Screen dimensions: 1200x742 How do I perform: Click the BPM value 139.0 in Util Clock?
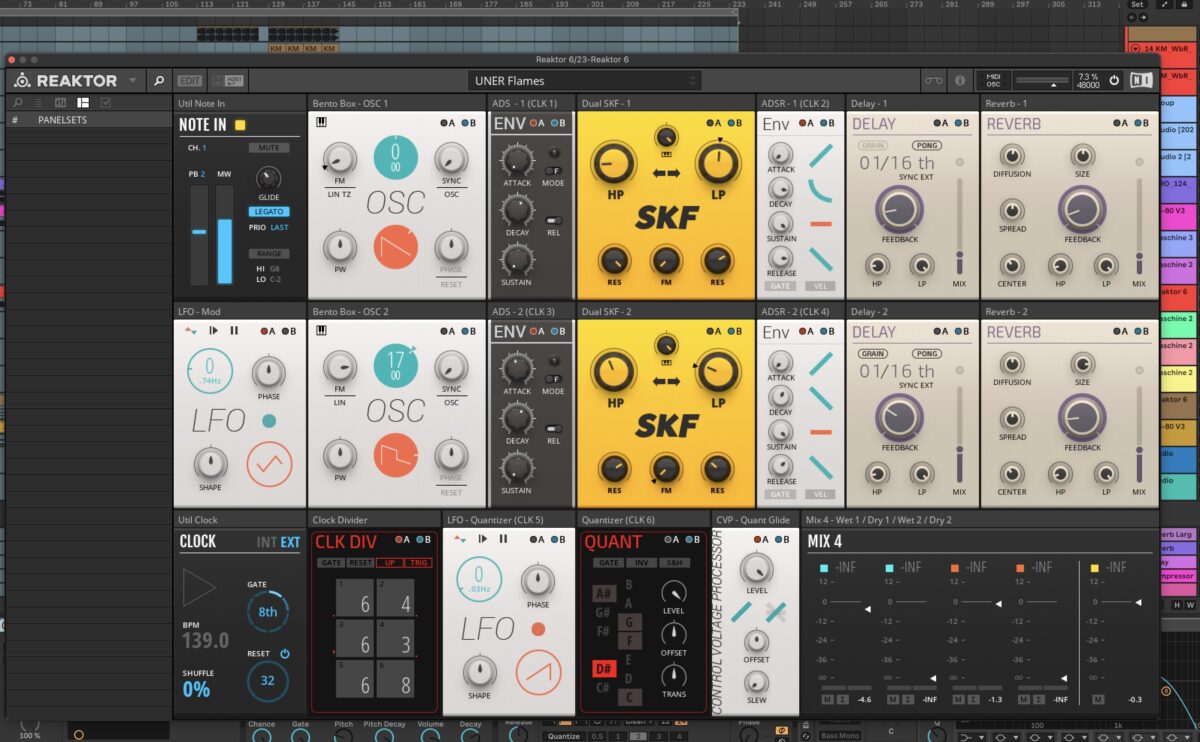pyautogui.click(x=205, y=640)
